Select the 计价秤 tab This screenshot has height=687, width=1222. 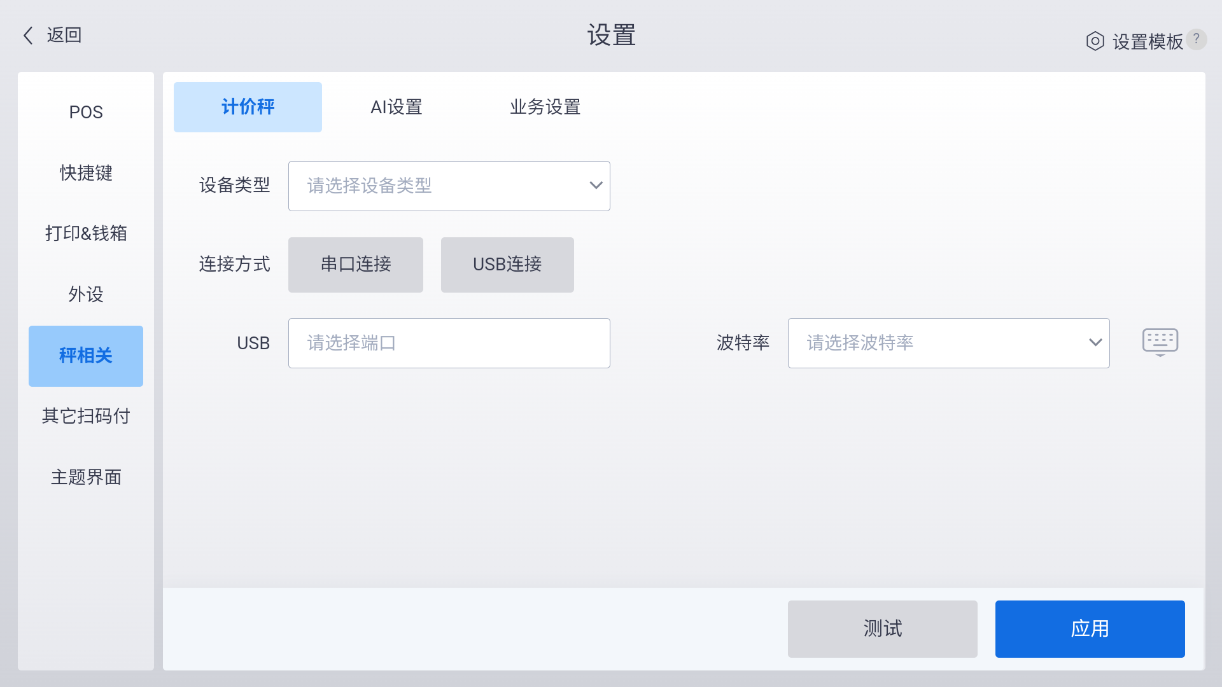point(248,107)
